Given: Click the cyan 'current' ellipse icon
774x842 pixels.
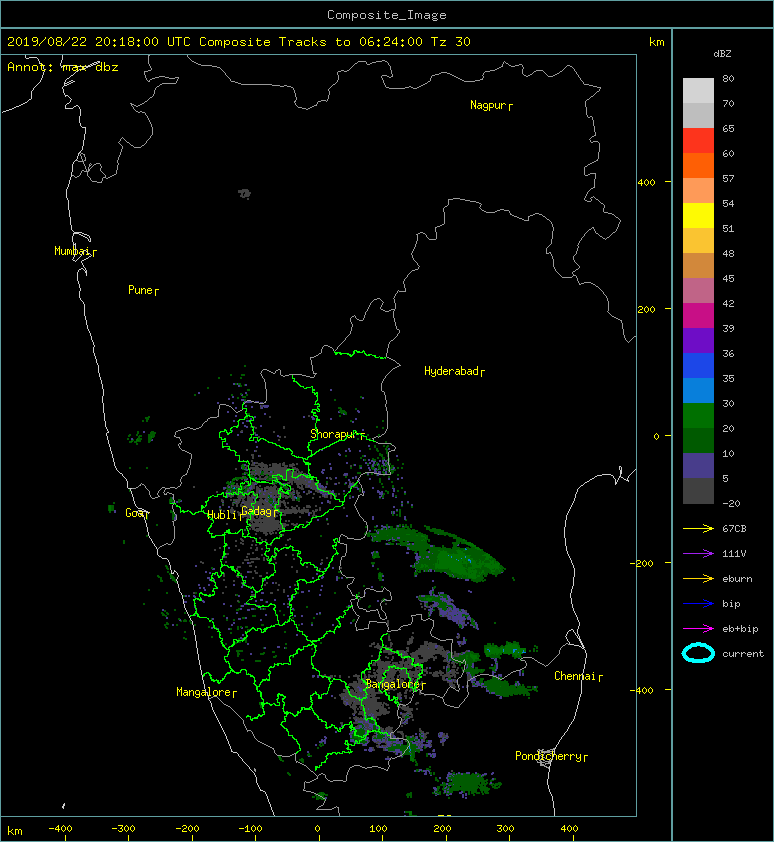Looking at the screenshot, I should click(x=698, y=653).
